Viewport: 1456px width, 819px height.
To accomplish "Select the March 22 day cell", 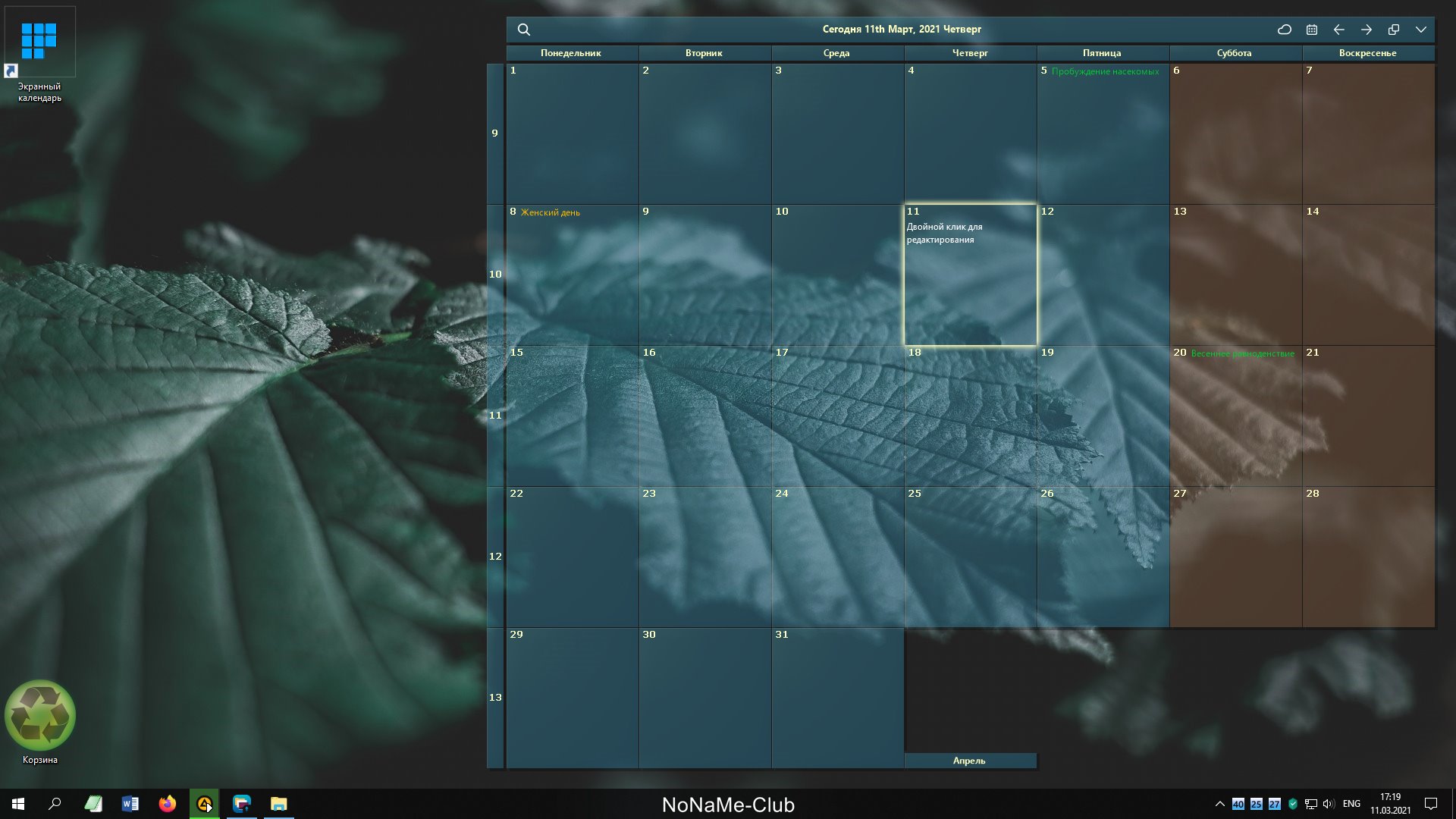I will tap(572, 557).
